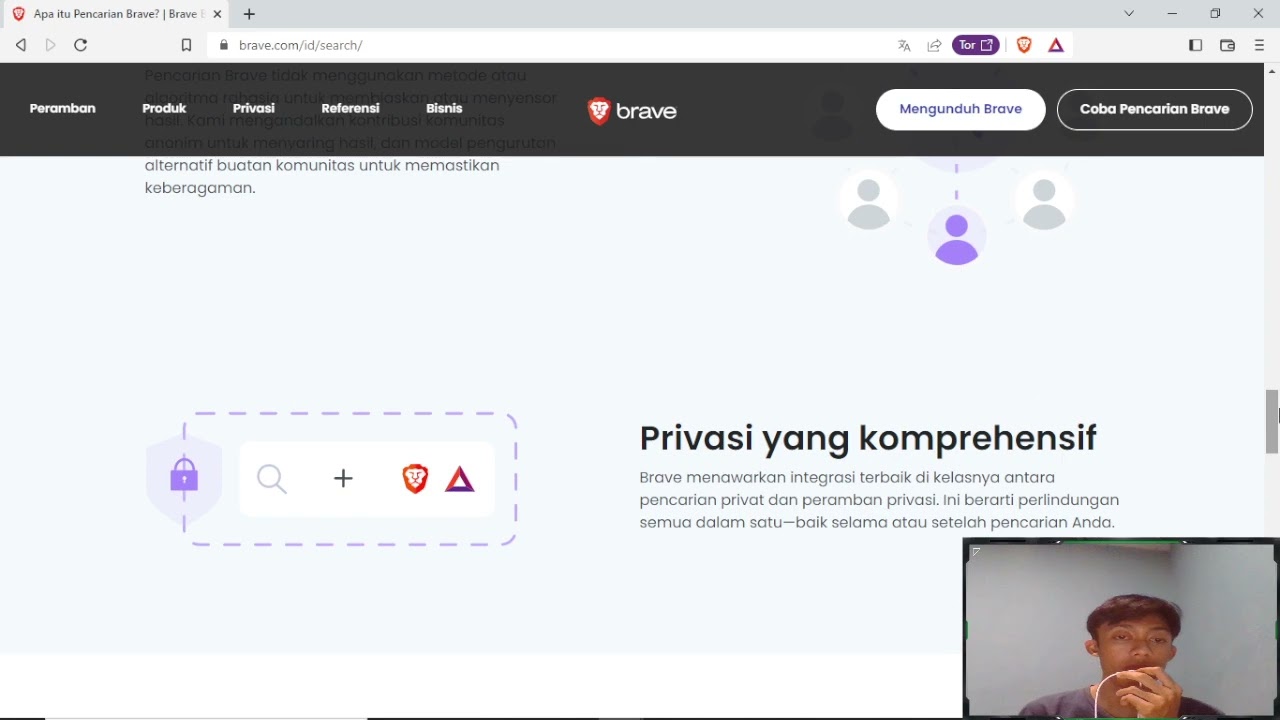The height and width of the screenshot is (720, 1280).
Task: Click the scrollbar up arrow
Action: click(x=1272, y=71)
